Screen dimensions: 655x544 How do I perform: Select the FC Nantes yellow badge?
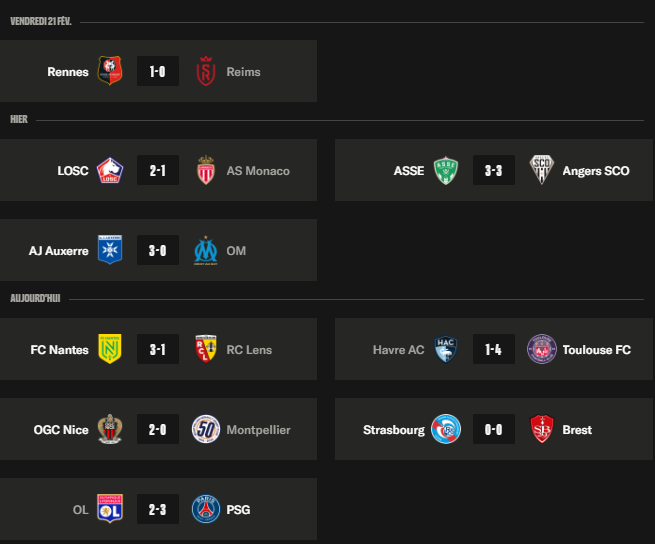[x=109, y=350]
